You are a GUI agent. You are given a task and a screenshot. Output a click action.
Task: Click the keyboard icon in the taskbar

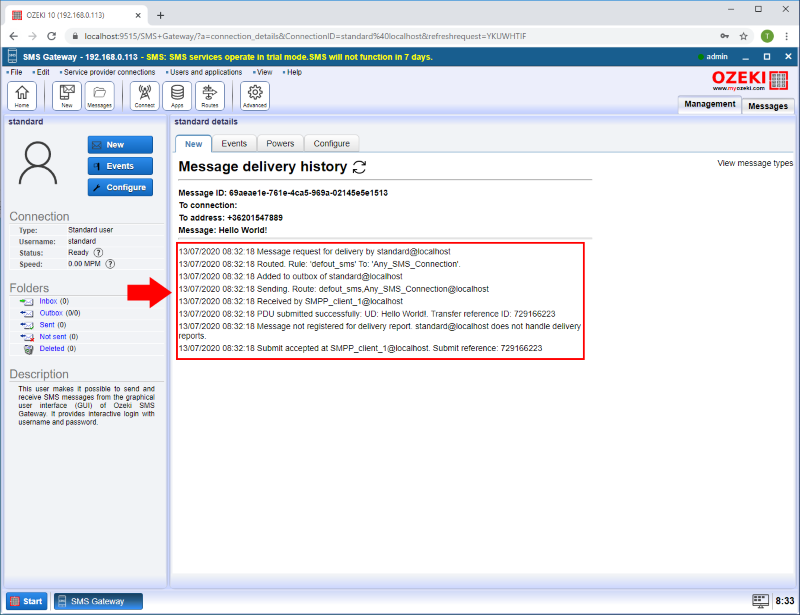[760, 601]
